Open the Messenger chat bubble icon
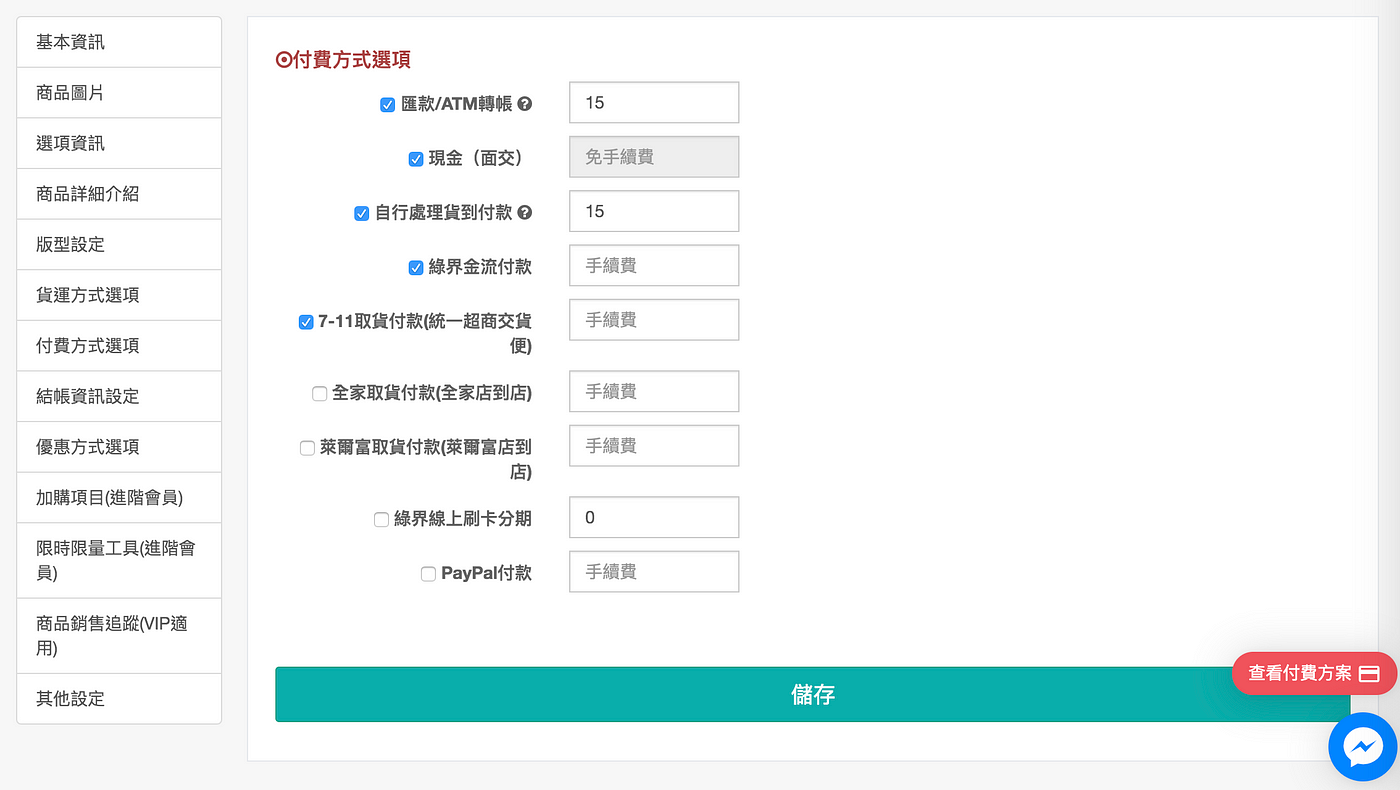Viewport: 1400px width, 790px height. tap(1363, 747)
